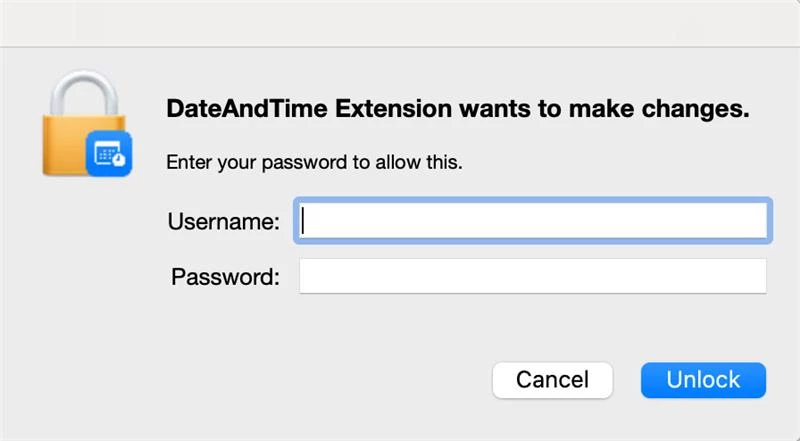Click the blue Date & Time badge icon
The image size is (800, 441).
tap(109, 154)
